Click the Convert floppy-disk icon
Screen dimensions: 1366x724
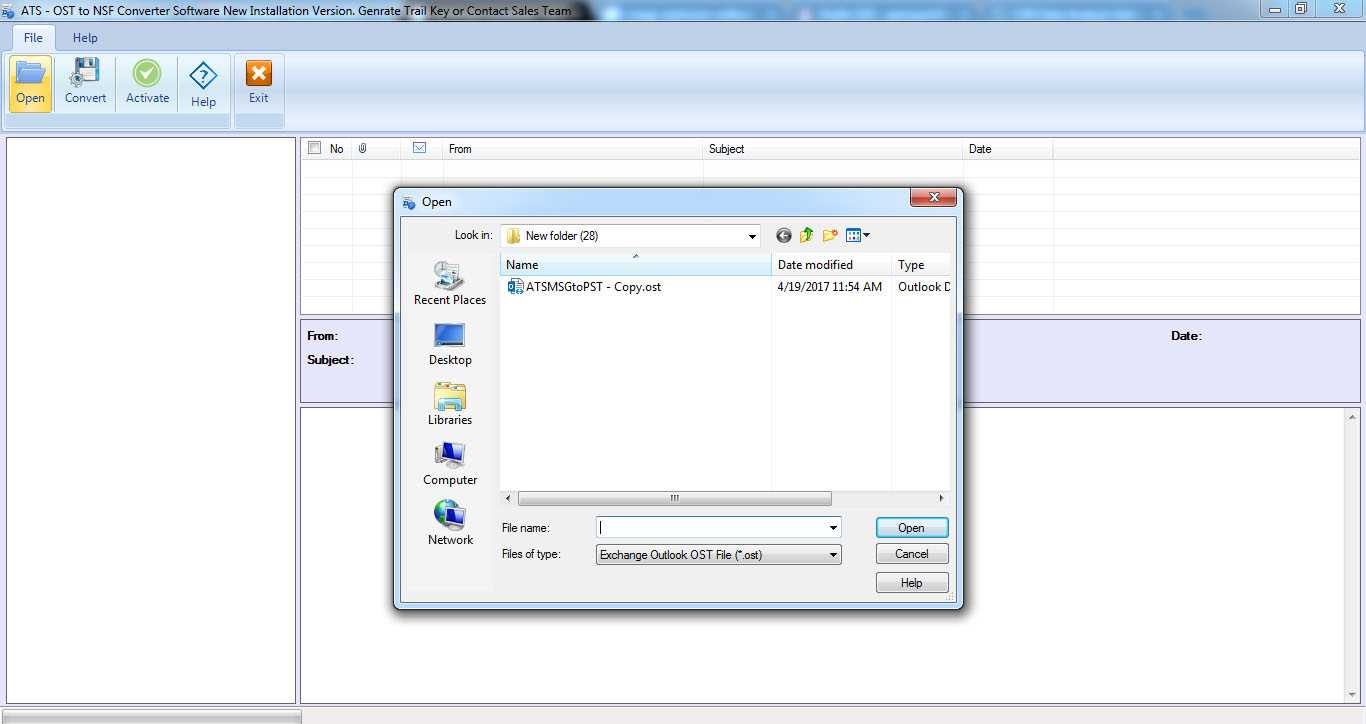click(x=85, y=74)
